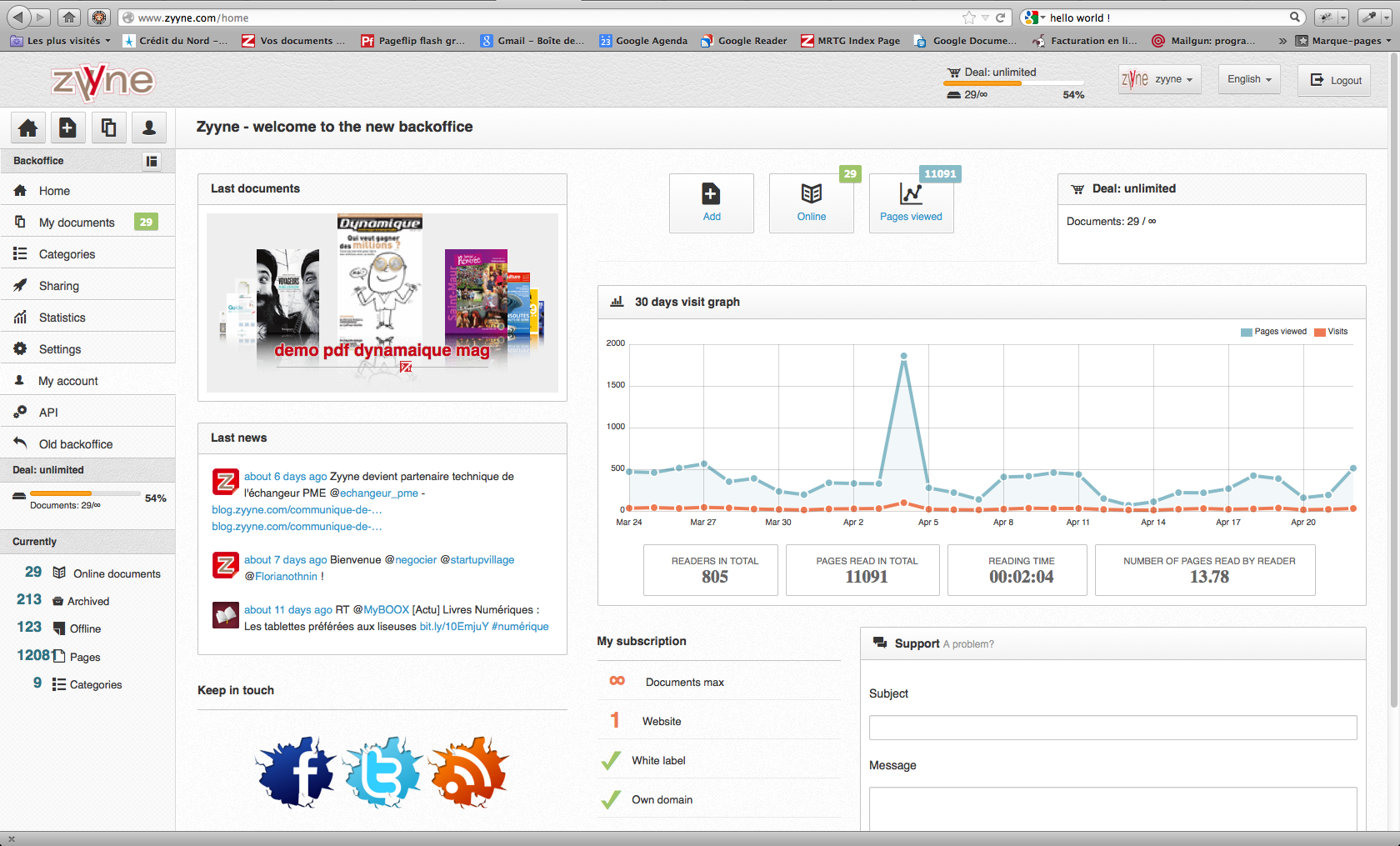Open Statistics in the sidebar menu

pyautogui.click(x=87, y=318)
